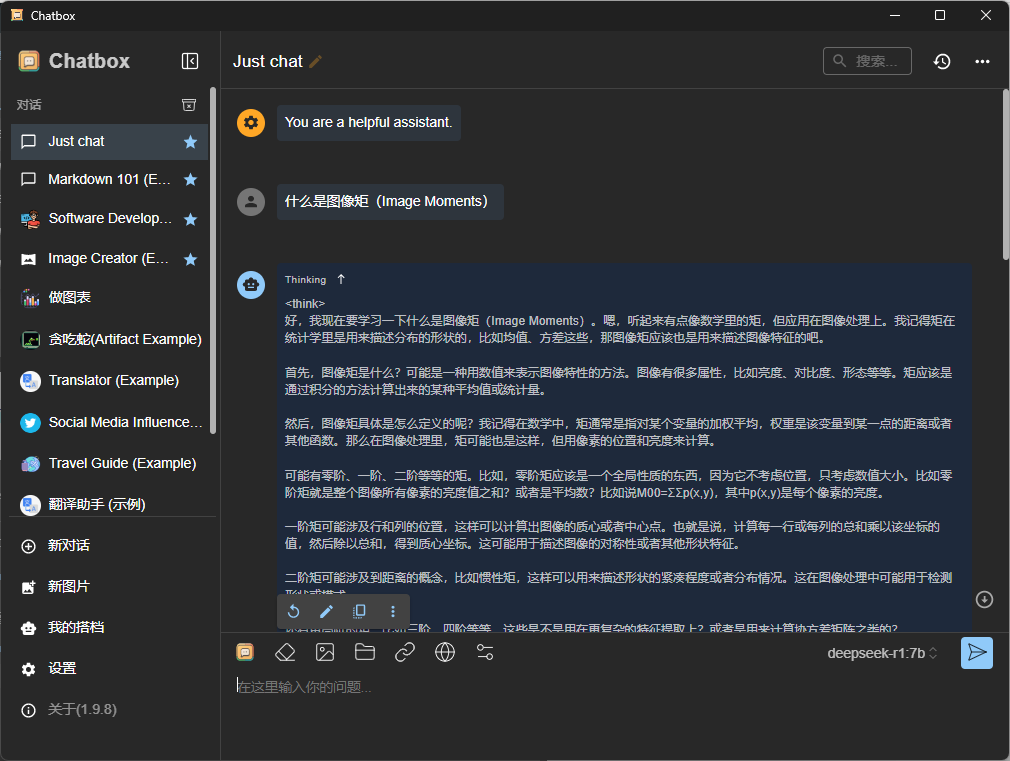This screenshot has height=761, width=1010.
Task: Open the 设置 settings menu item
Action: tap(62, 669)
